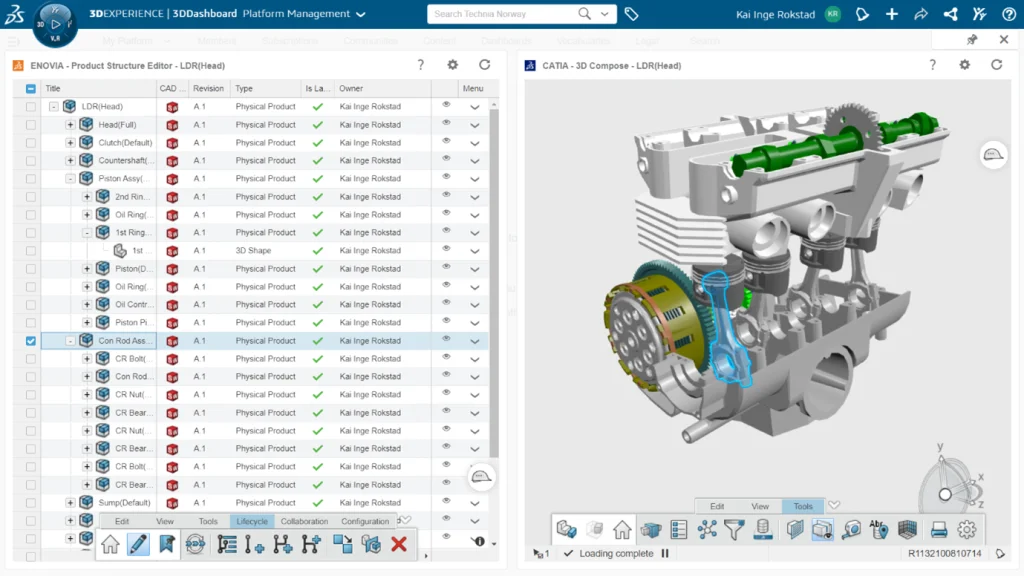Click the tag icon beside the search bar
This screenshot has height=576, width=1024.
pos(631,14)
